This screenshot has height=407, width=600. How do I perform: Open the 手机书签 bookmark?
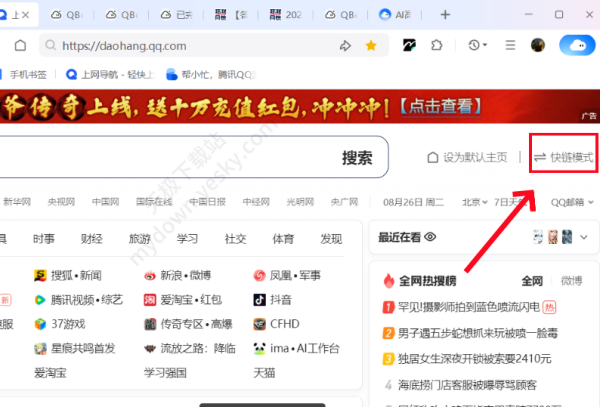point(27,74)
